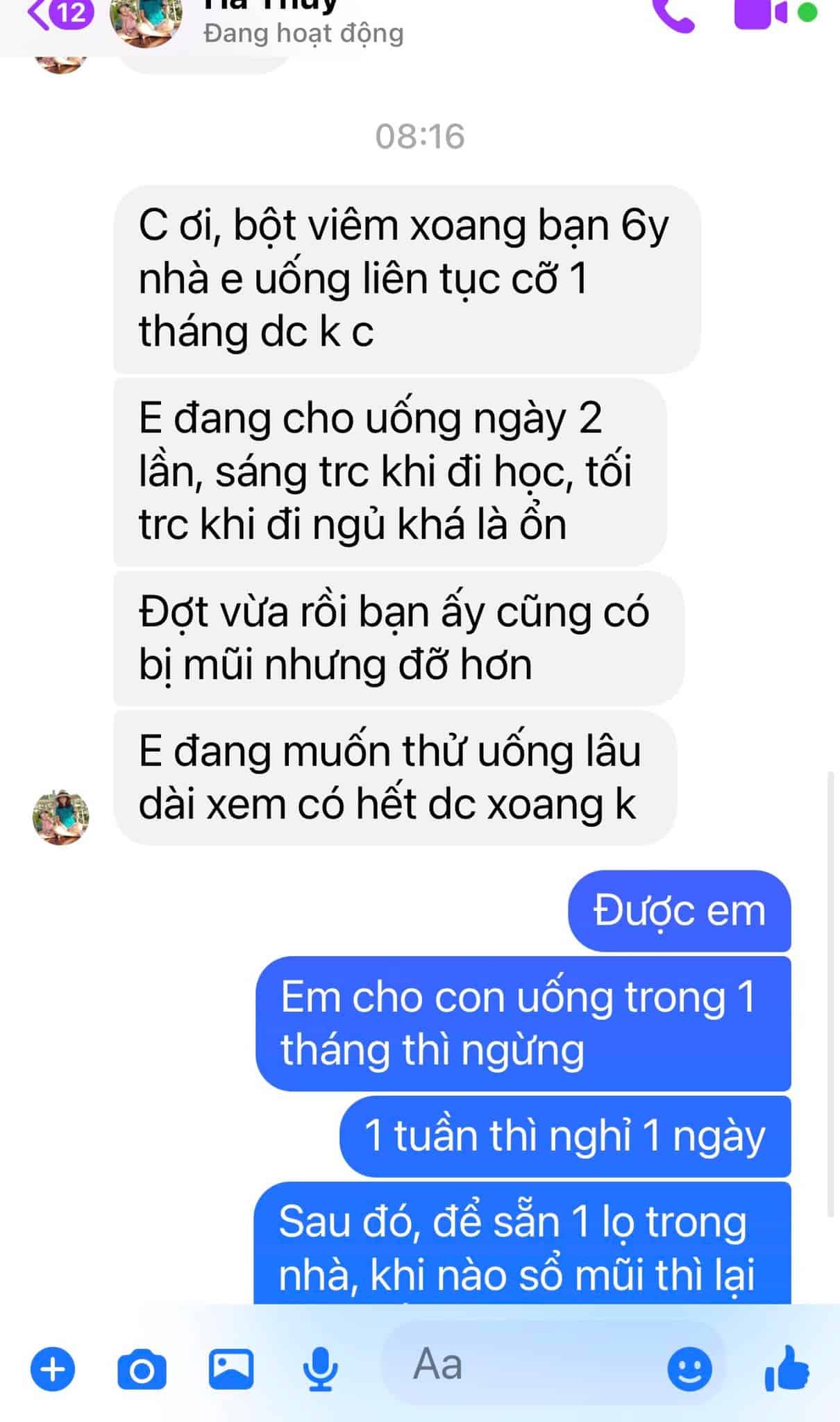Tap the 'Đợt vừa rồi bạn ấy' message bubble

tap(398, 637)
